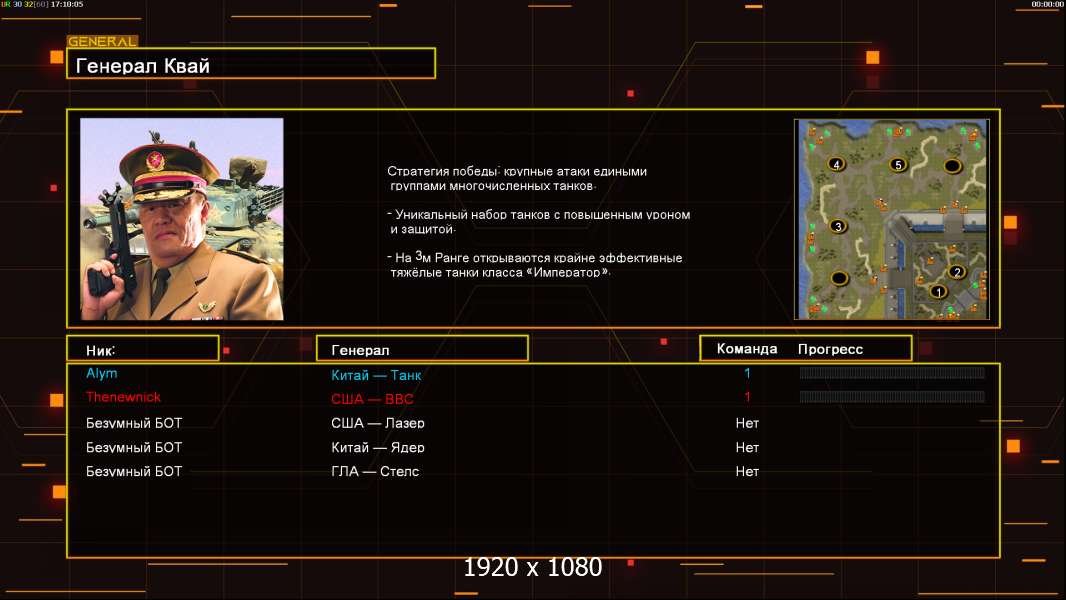
Task: Click 'Китай — Танк' general entry
Action: pyautogui.click(x=376, y=375)
